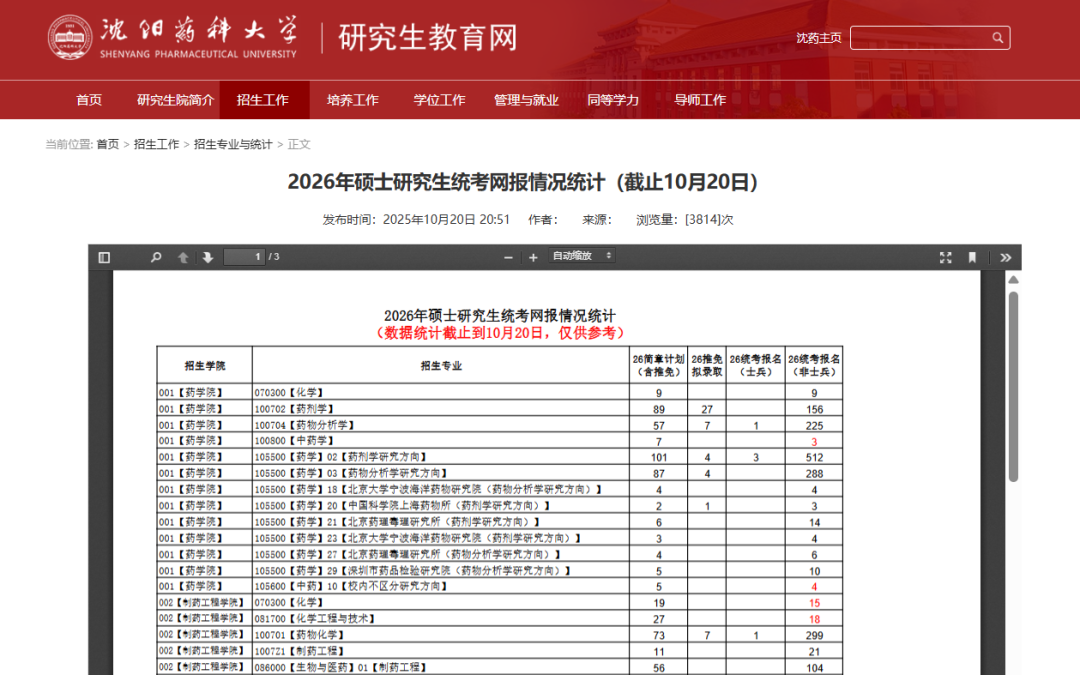Click the PDF bookmark current view icon
The image size is (1080, 675).
[972, 257]
